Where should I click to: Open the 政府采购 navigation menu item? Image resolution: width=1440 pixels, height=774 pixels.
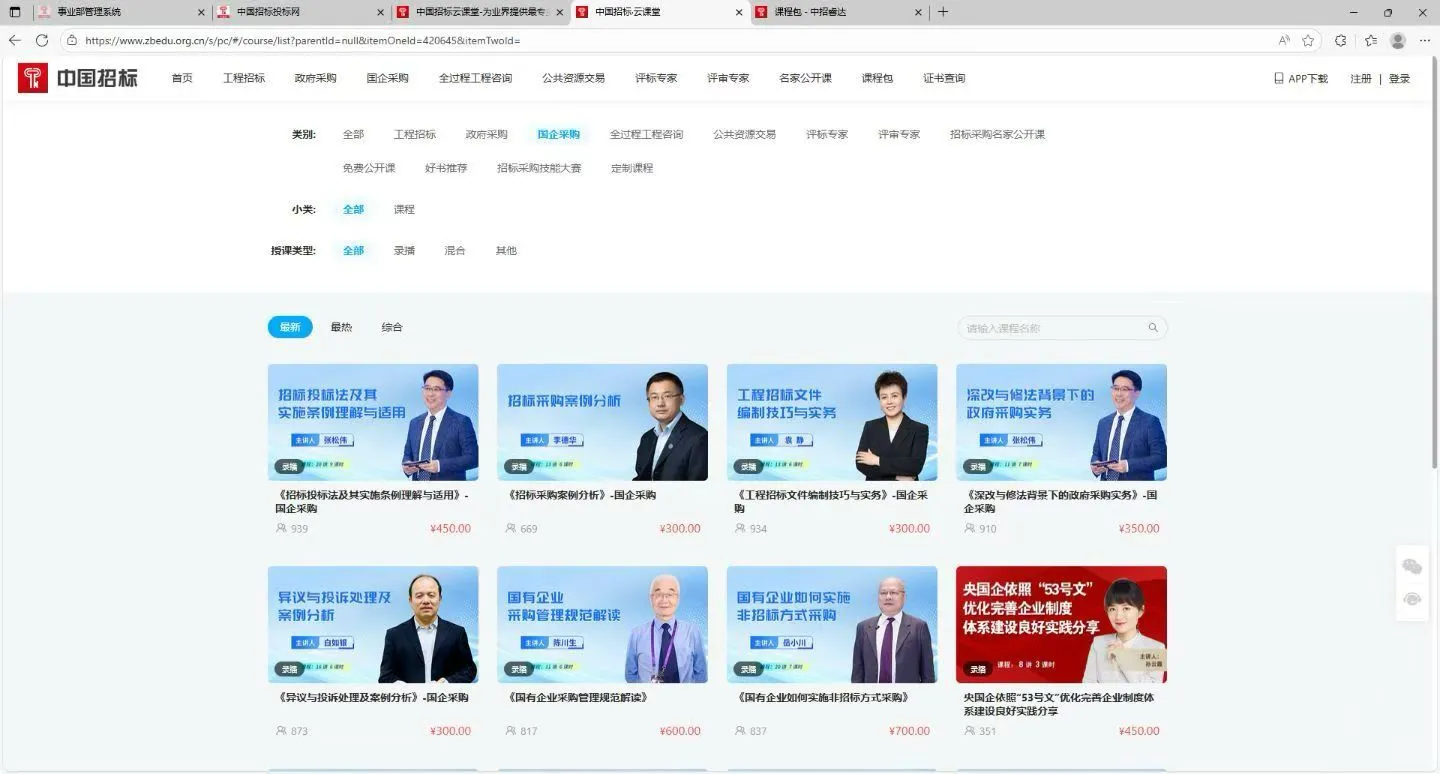click(315, 77)
